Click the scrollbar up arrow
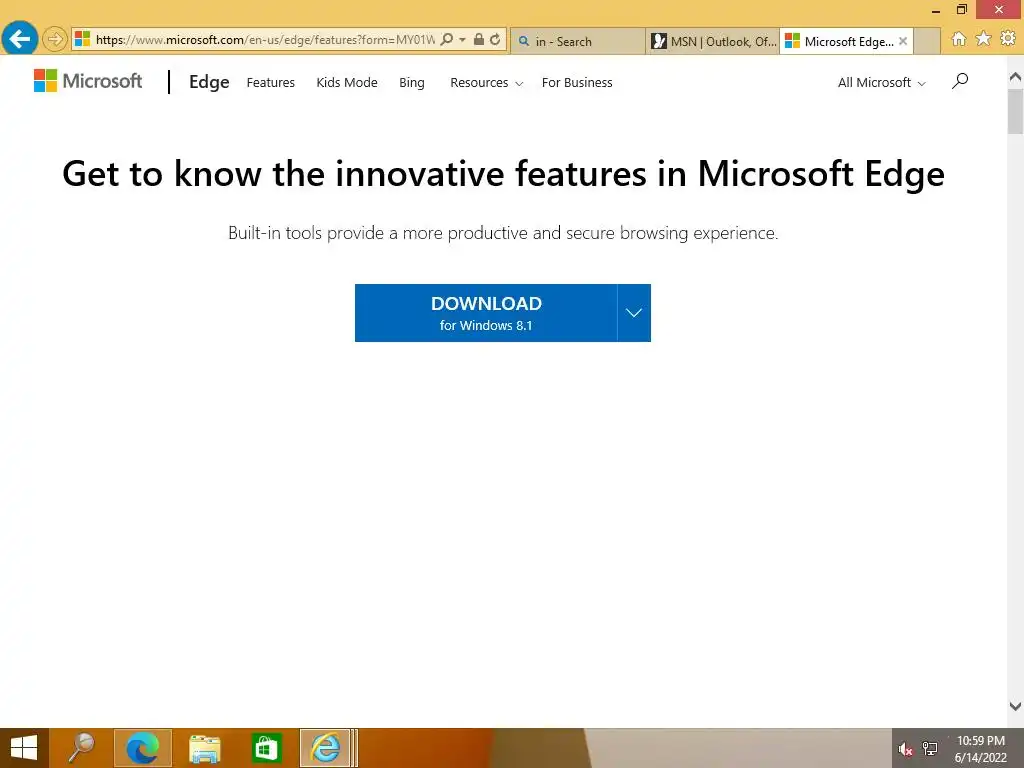The image size is (1024, 768). (x=1015, y=77)
